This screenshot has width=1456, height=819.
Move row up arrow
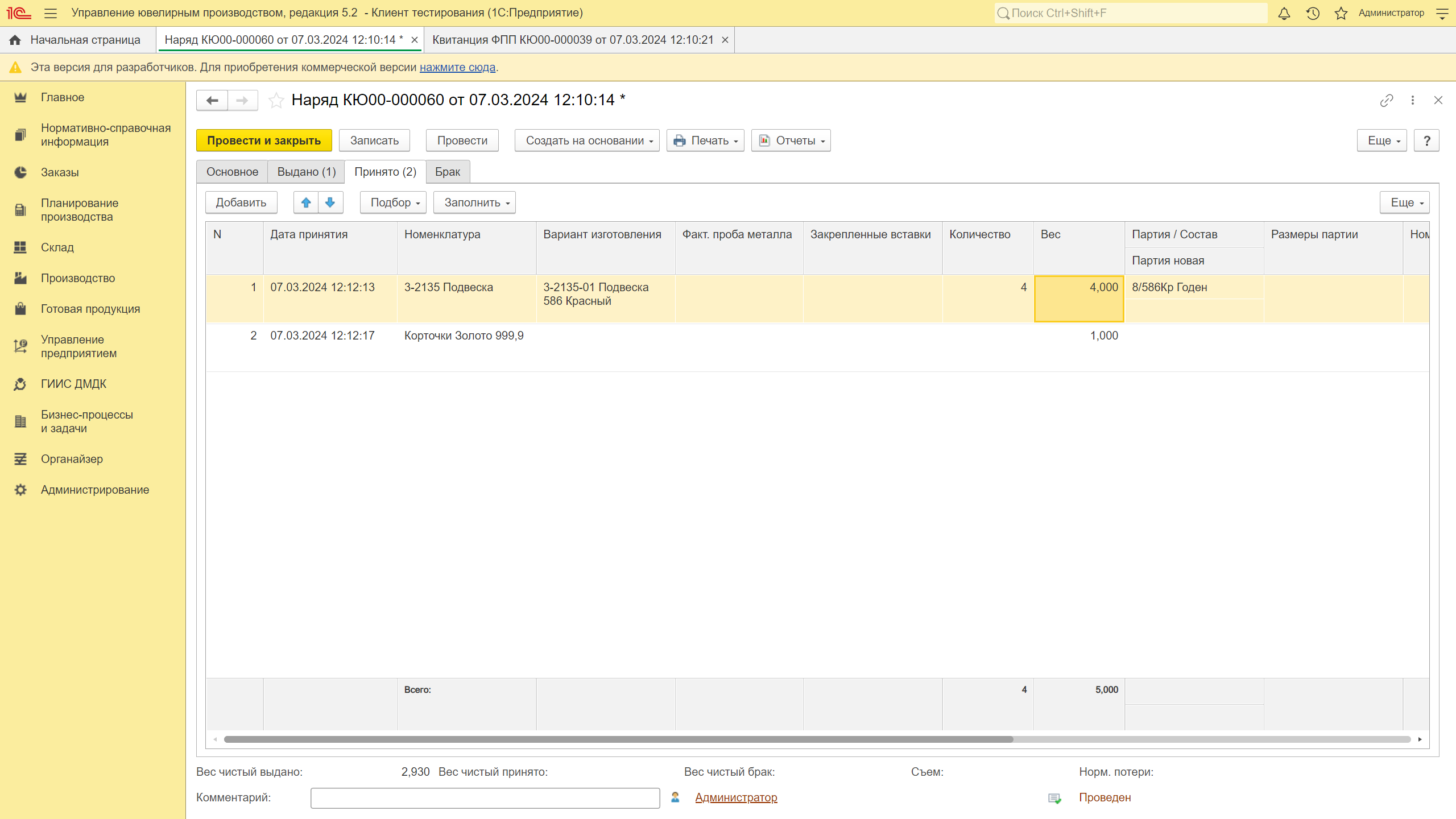coord(306,202)
